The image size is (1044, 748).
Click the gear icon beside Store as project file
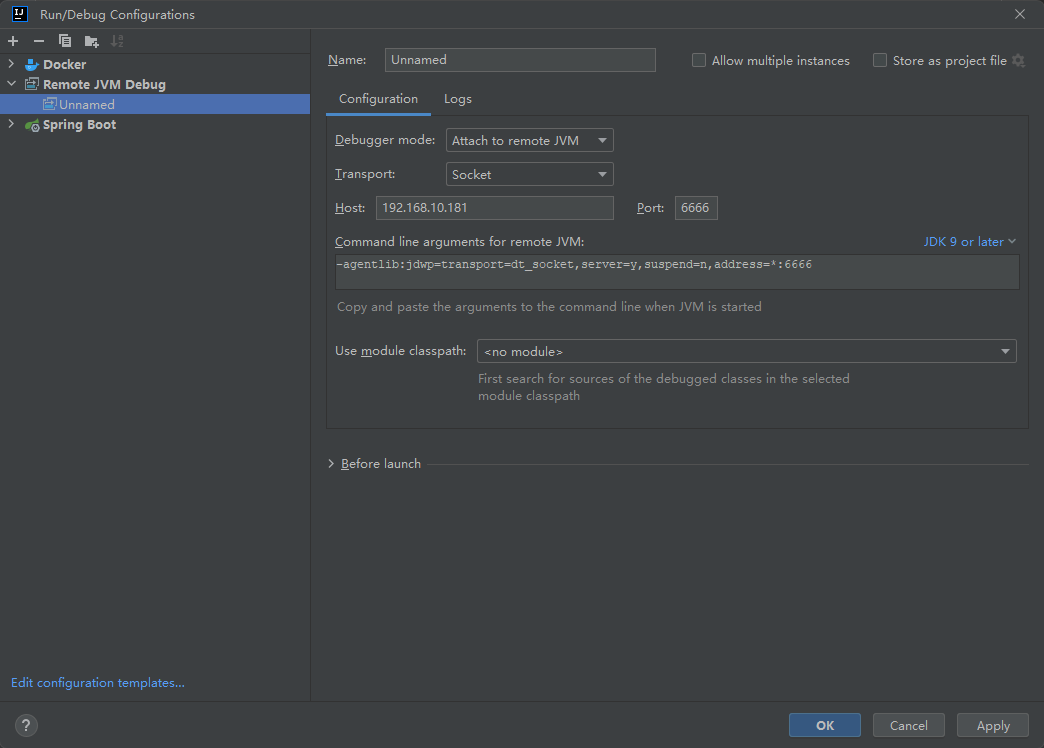(x=1019, y=61)
